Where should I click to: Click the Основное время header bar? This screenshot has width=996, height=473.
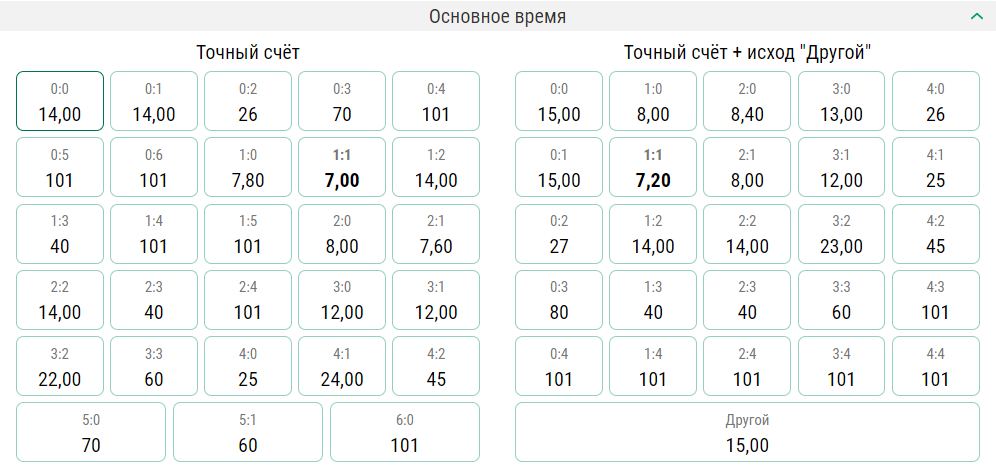tap(497, 16)
